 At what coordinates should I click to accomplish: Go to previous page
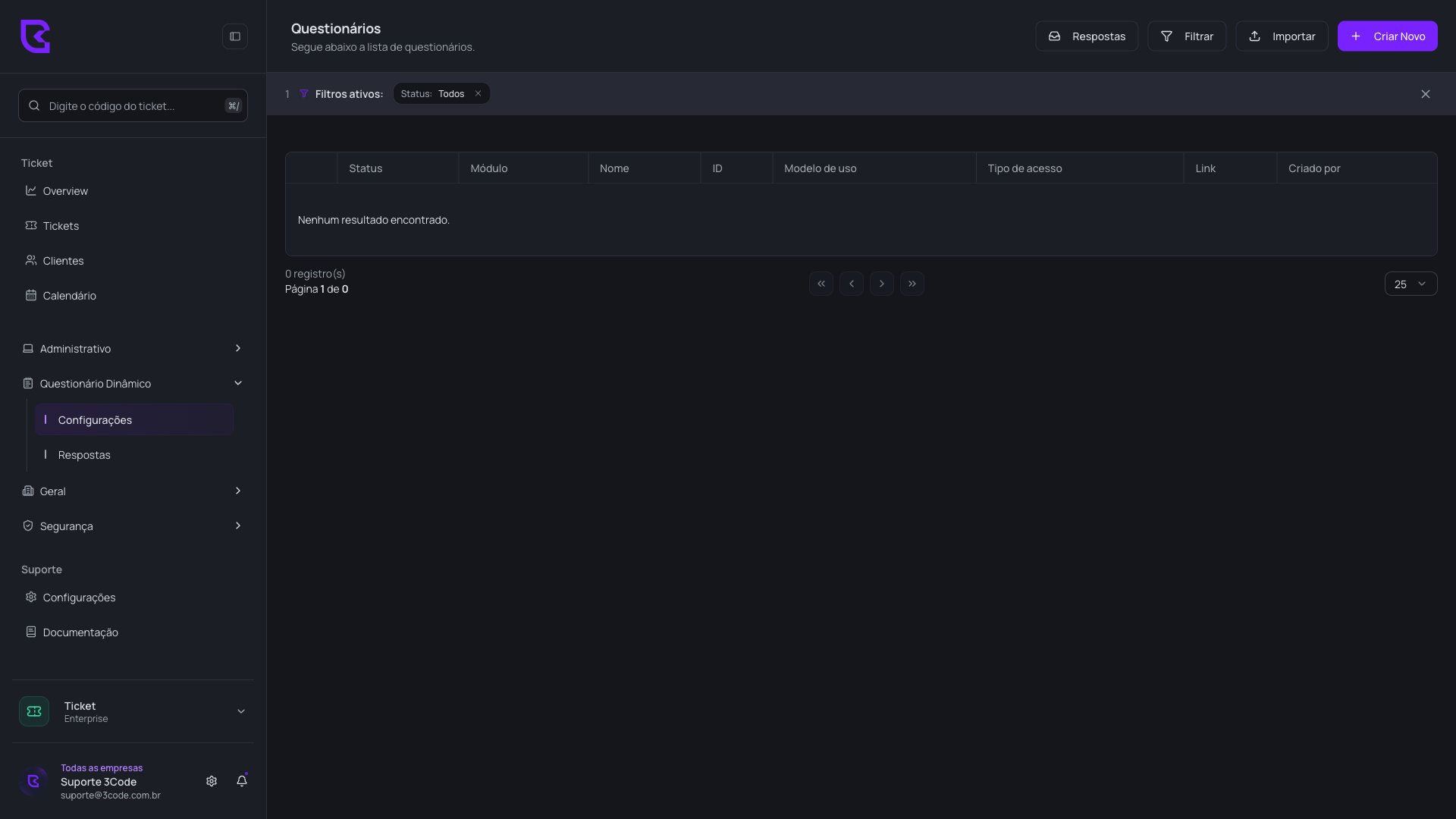pyautogui.click(x=852, y=284)
